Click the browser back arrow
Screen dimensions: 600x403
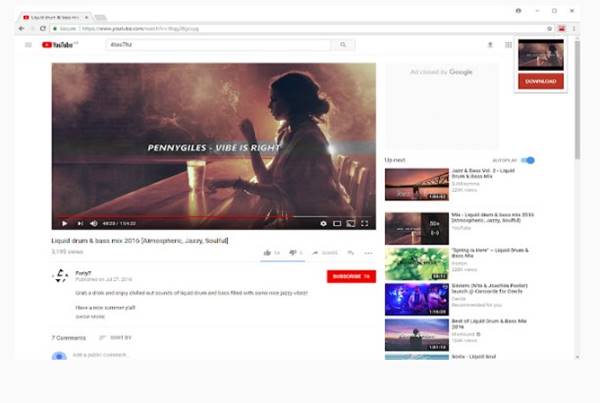coord(21,28)
